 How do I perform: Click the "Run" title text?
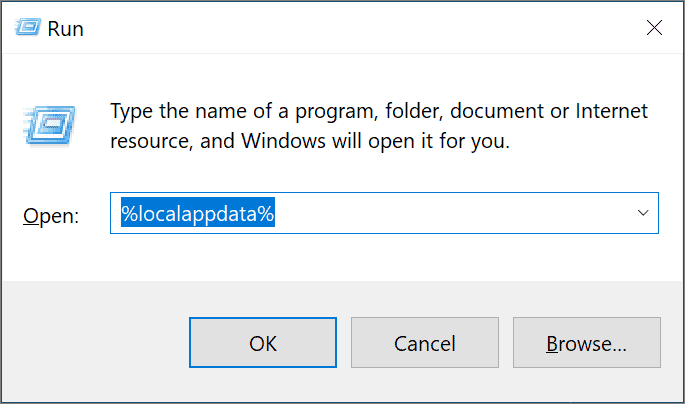coord(66,29)
